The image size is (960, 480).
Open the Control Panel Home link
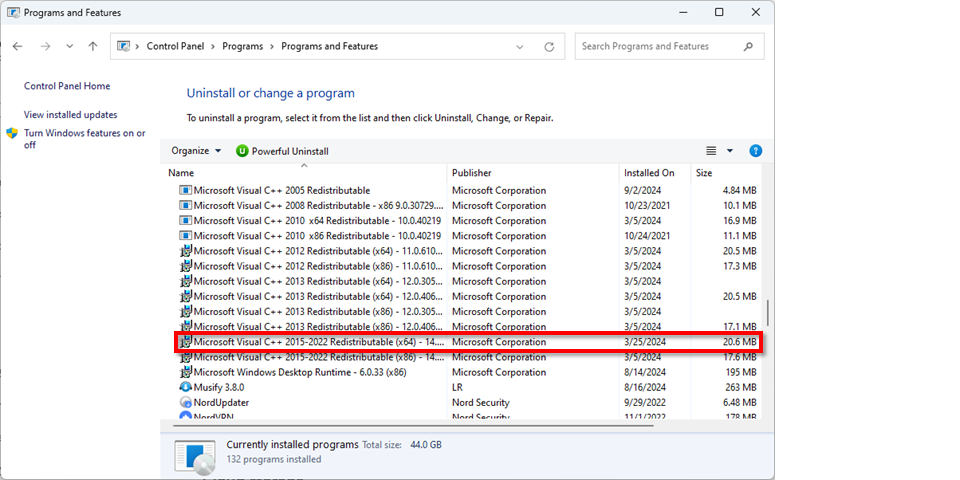(x=67, y=86)
